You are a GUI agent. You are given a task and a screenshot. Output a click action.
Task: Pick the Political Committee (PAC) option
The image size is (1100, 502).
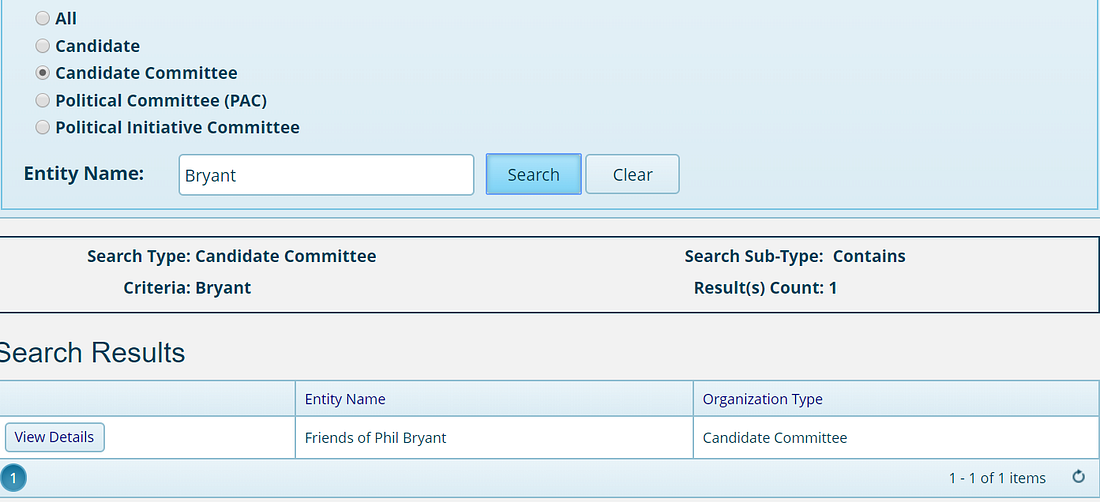coord(43,100)
